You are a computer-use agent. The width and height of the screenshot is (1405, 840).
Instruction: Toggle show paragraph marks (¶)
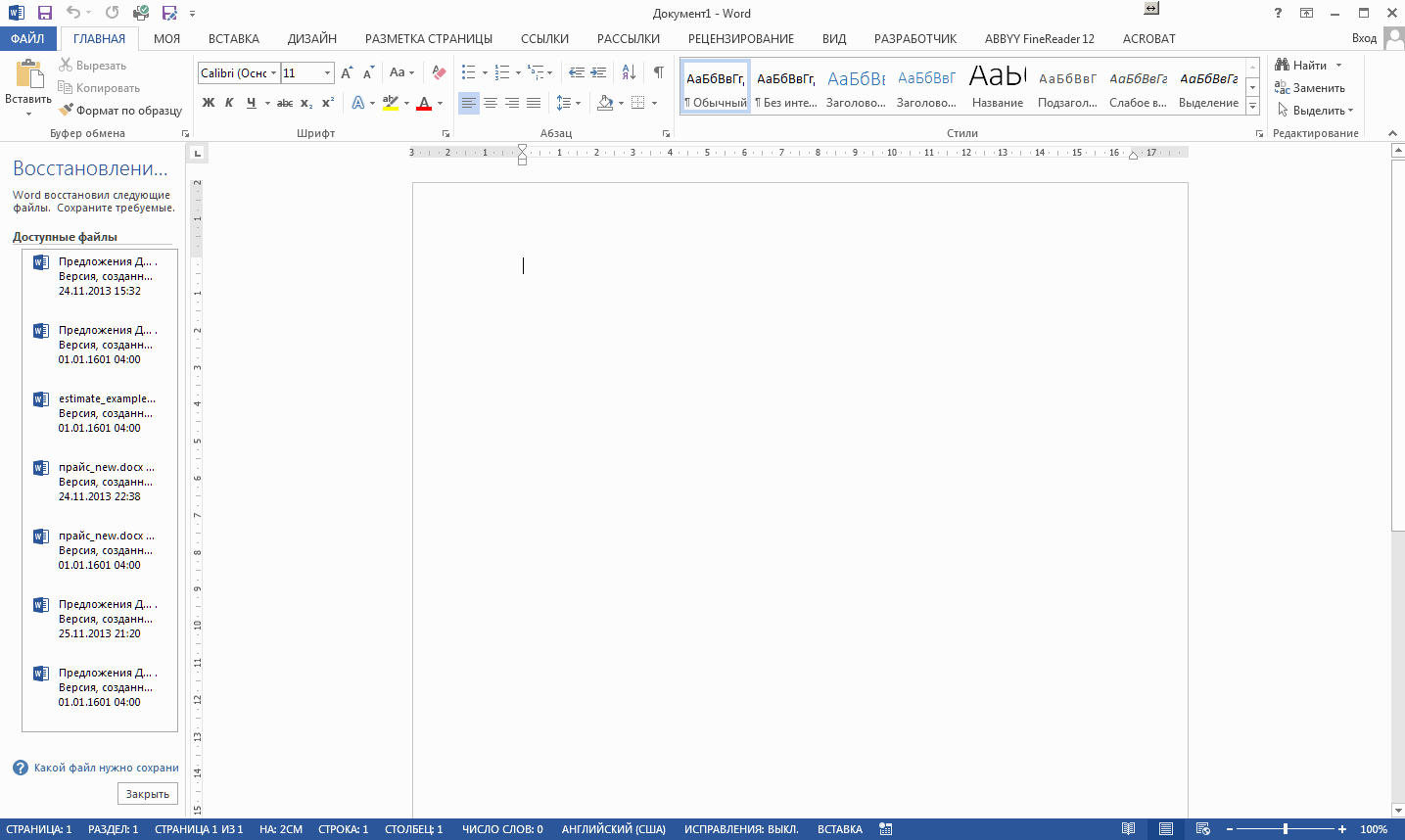[x=659, y=72]
